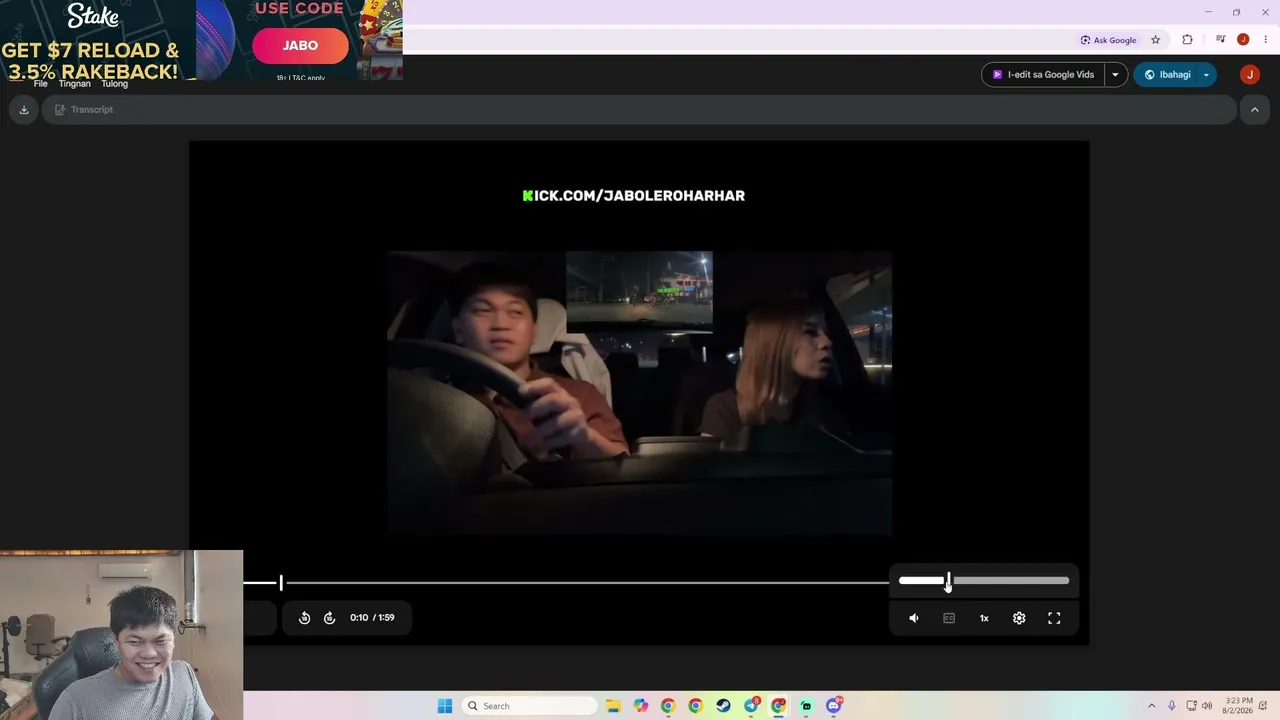Viewport: 1280px width, 720px height.
Task: Open the Chrome profile avatar
Action: (x=1243, y=40)
